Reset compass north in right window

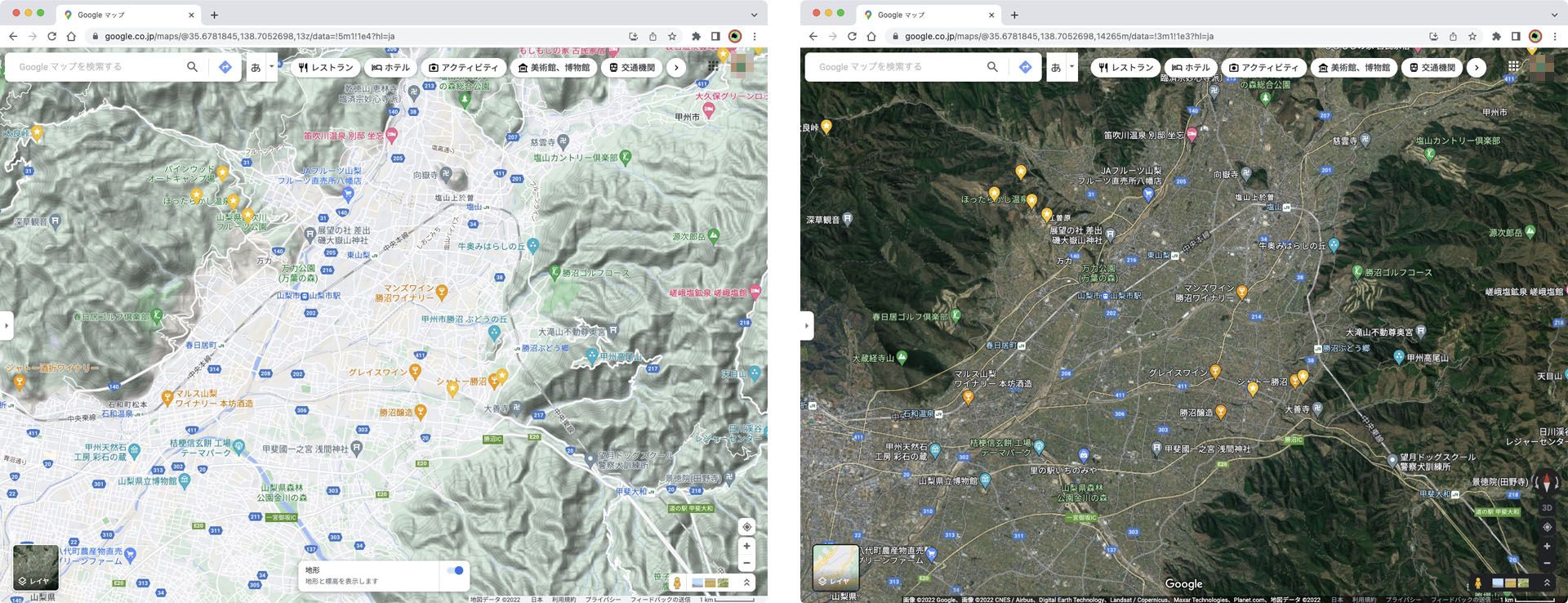point(1547,482)
